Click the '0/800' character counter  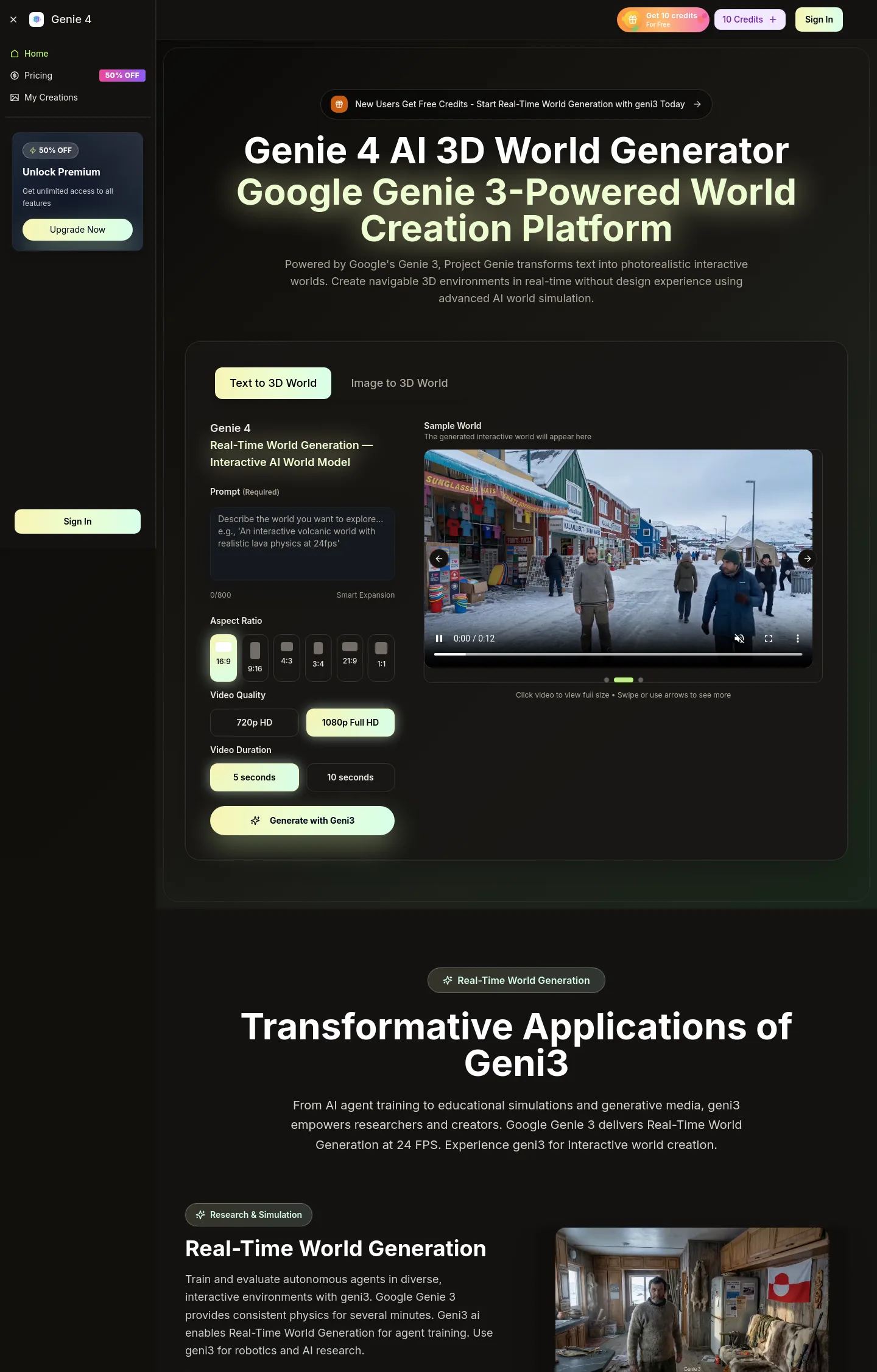(x=220, y=595)
